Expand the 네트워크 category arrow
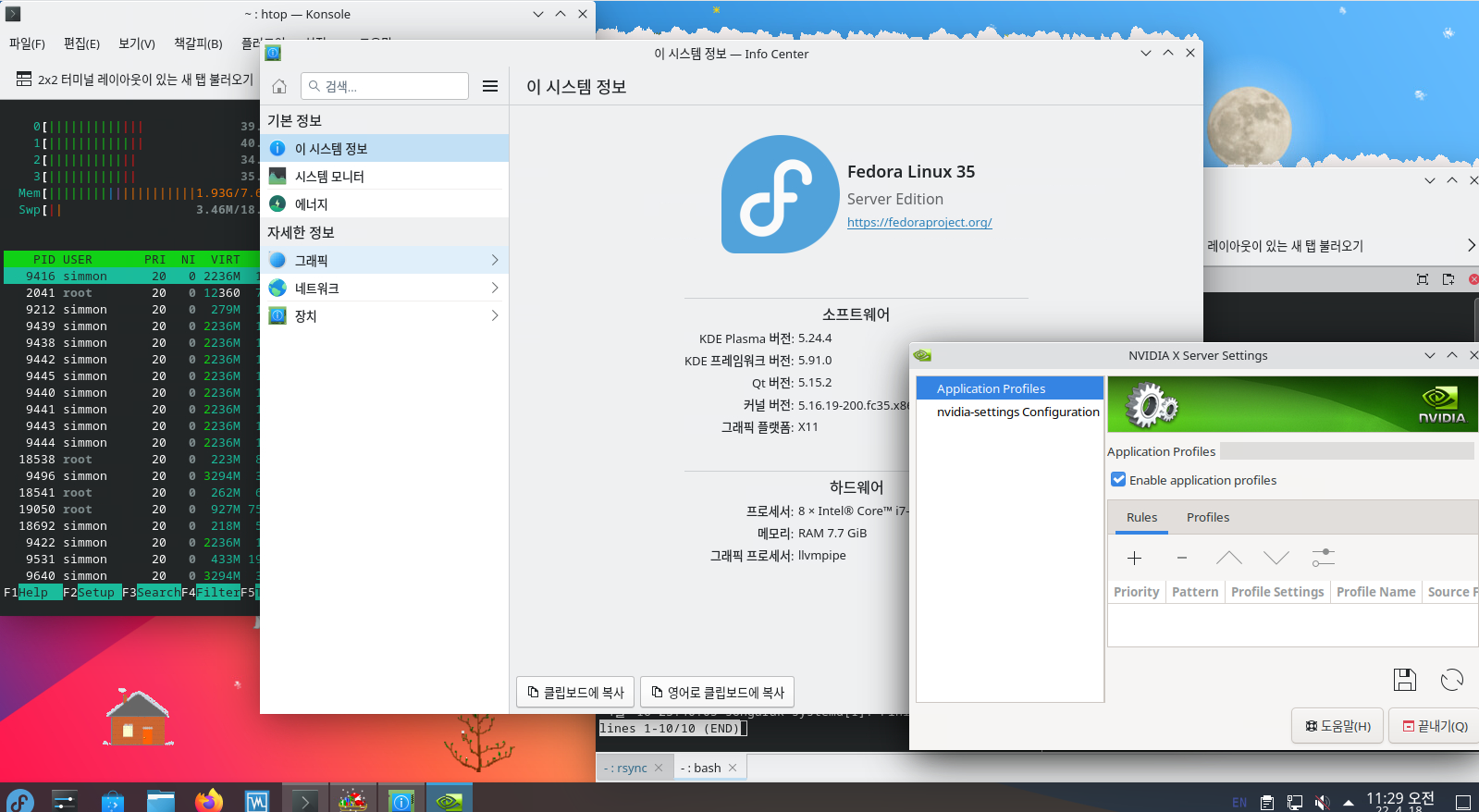This screenshot has height=812, width=1479. click(x=495, y=288)
